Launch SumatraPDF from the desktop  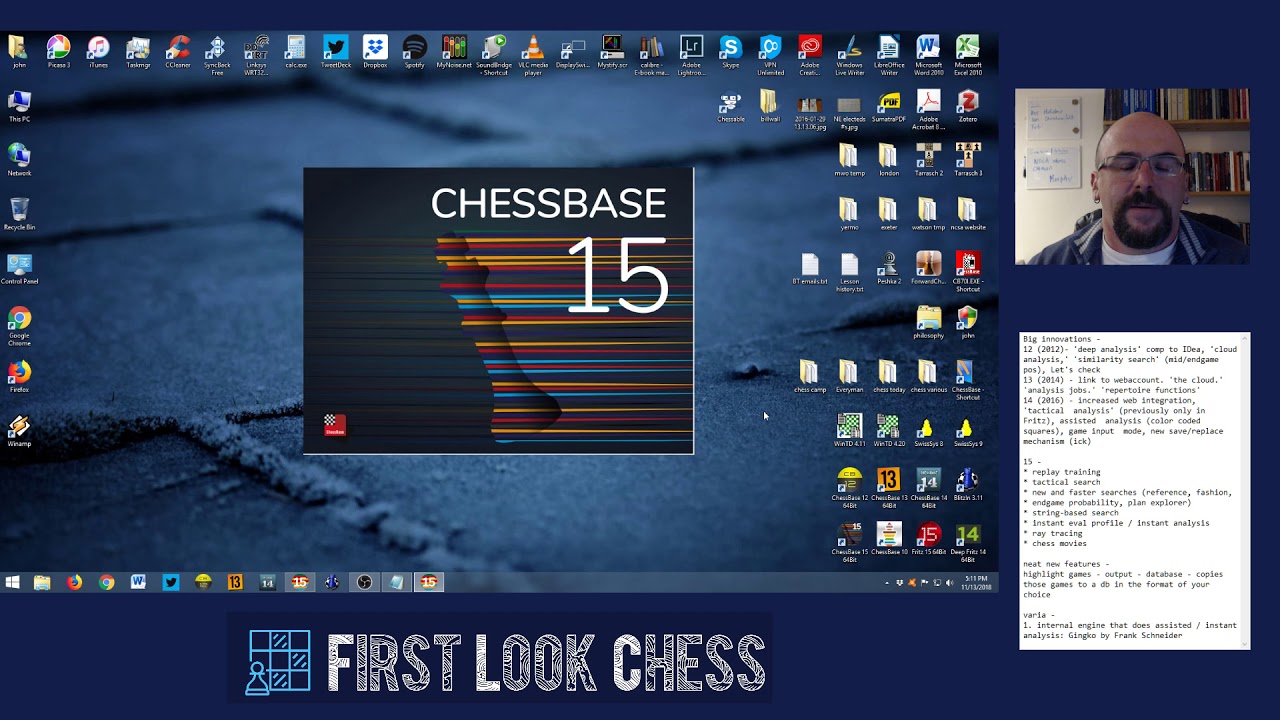tap(888, 107)
